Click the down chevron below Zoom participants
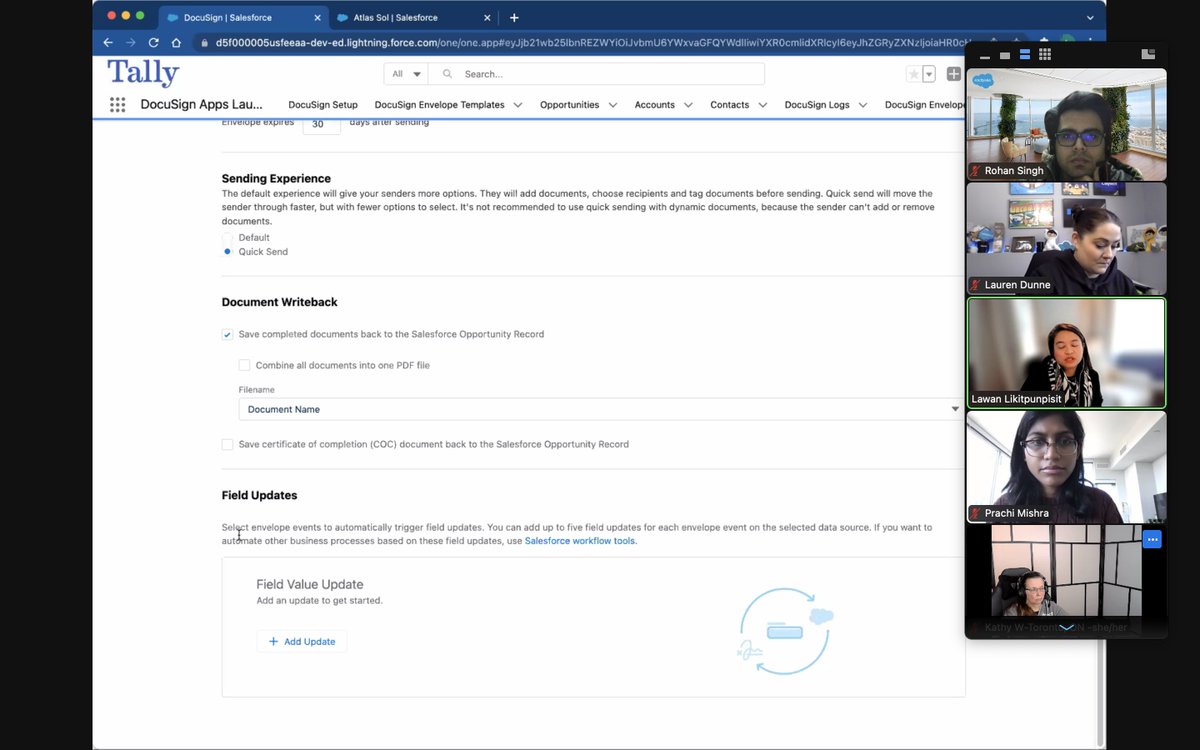The height and width of the screenshot is (750, 1200). tap(1067, 627)
